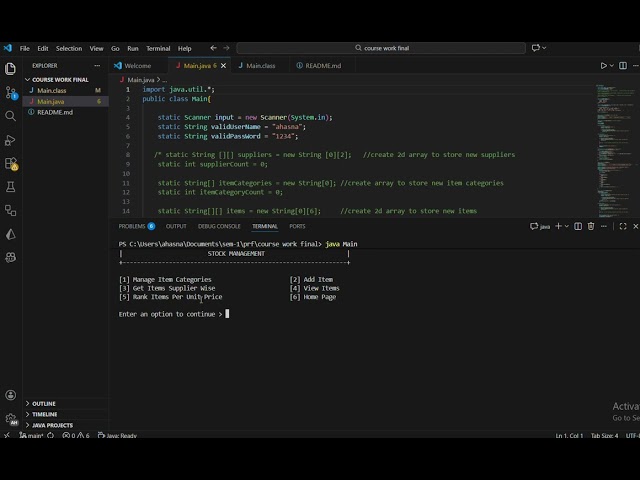This screenshot has height=480, width=640.
Task: Kill terminal with trash icon
Action: coord(592,226)
